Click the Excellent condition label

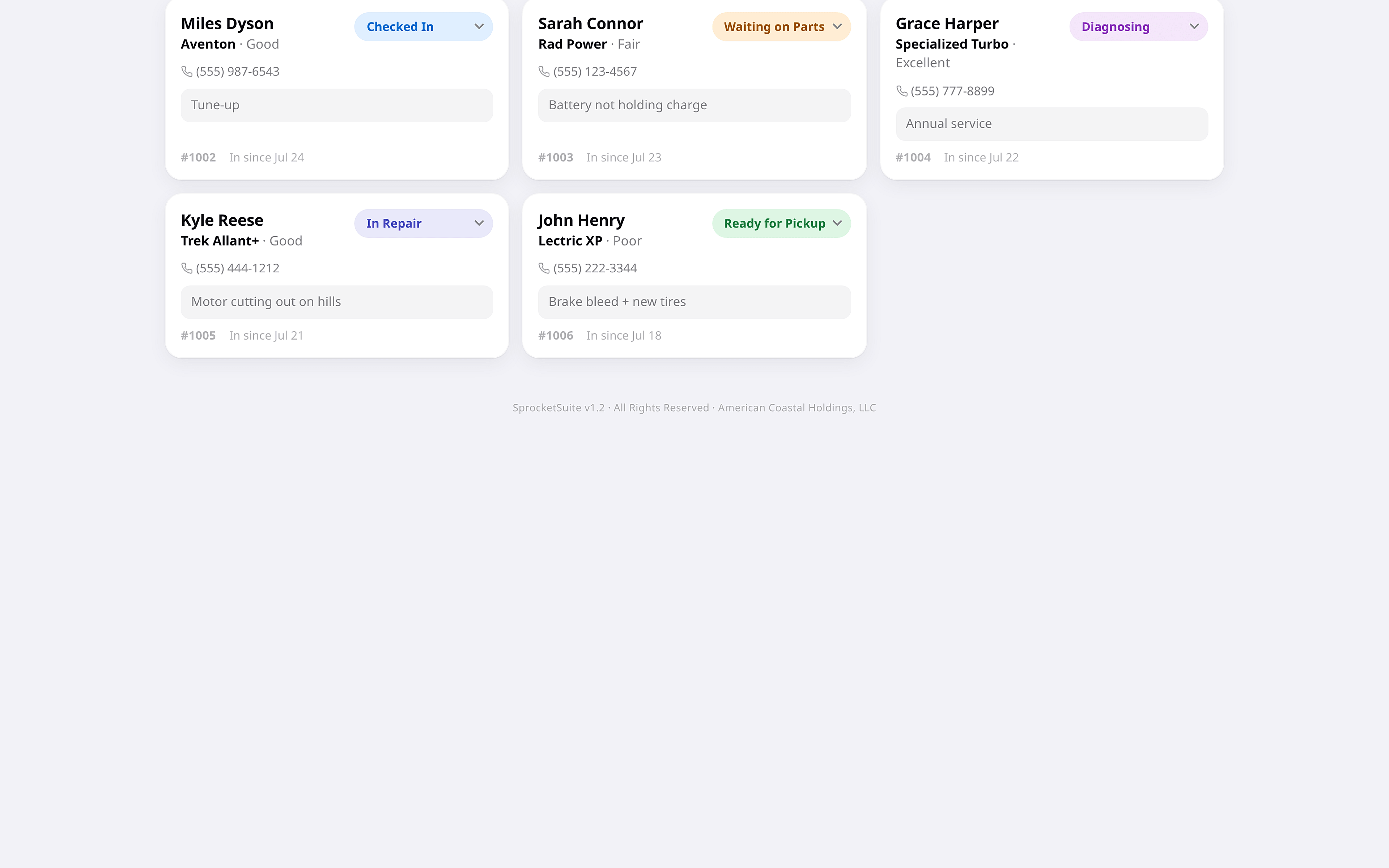tap(923, 63)
